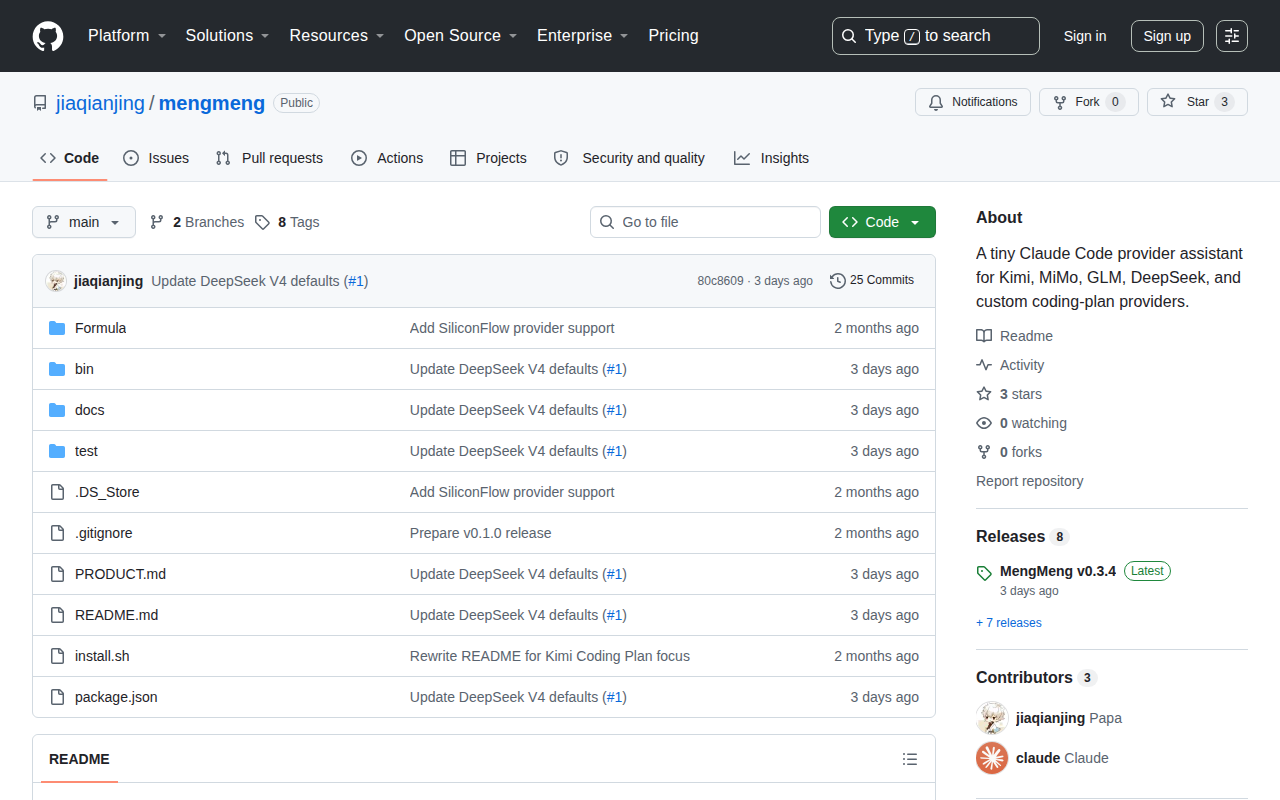
Task: Open 'Rewrite README for Kimi Coding Plan focus'
Action: 550,656
